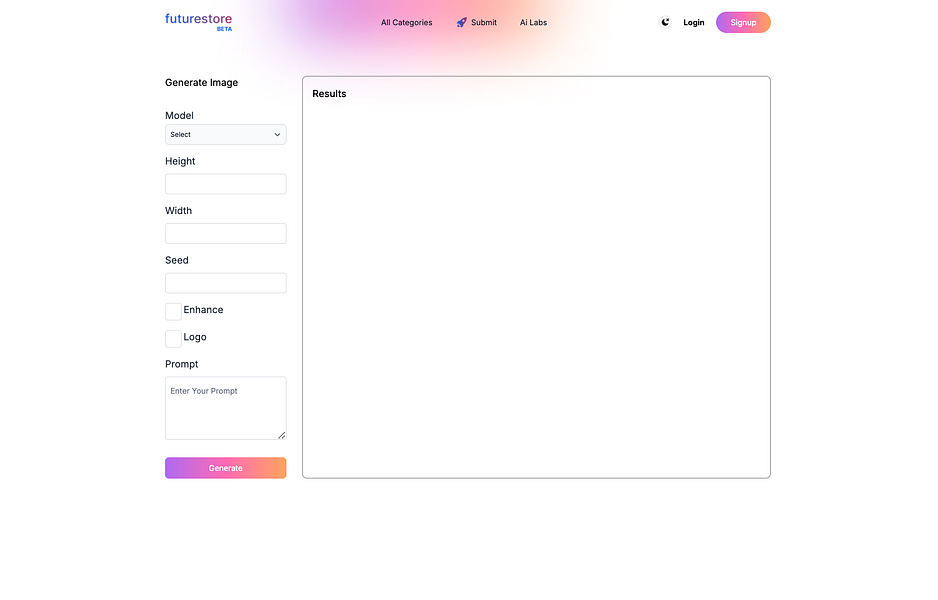Image resolution: width=938 pixels, height=600 pixels.
Task: Click the Login link
Action: [x=693, y=22]
